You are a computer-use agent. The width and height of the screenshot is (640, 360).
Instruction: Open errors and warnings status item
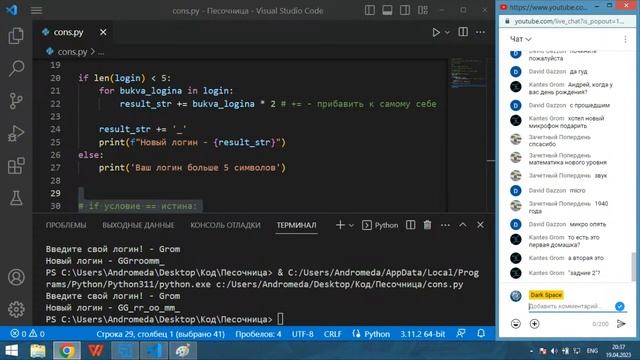click(x=27, y=334)
